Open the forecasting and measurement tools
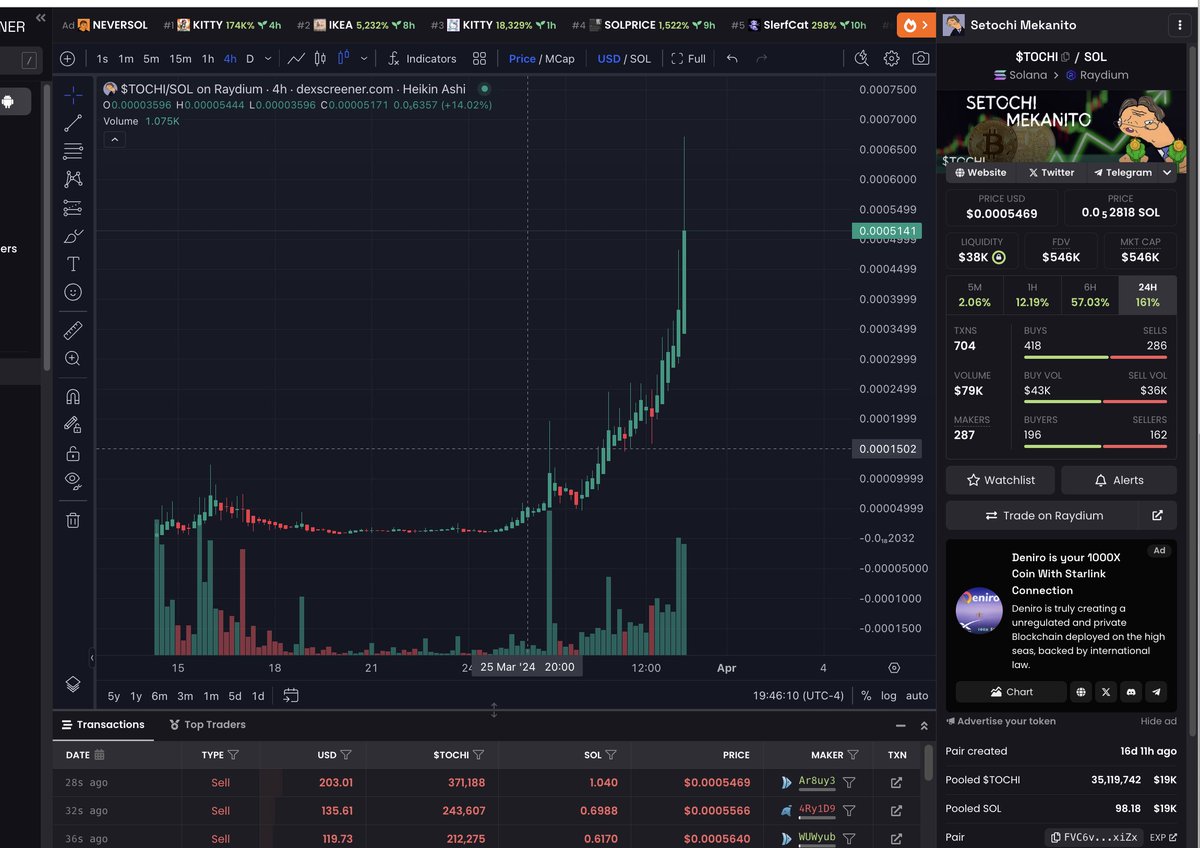The image size is (1200, 848). pos(73,208)
